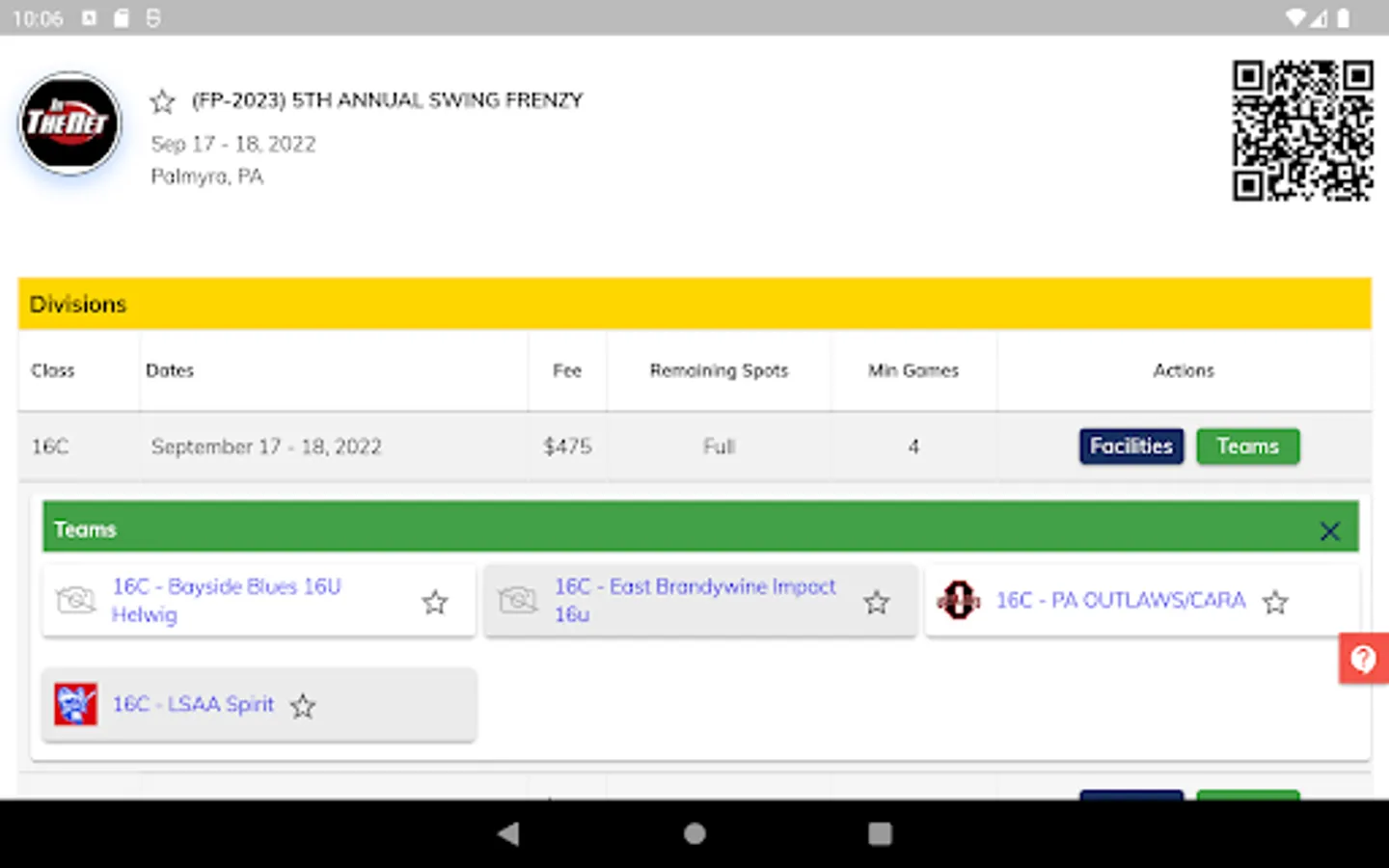This screenshot has width=1389, height=868.
Task: Toggle the favorite star for Bayside Blues 16U
Action: (x=434, y=602)
